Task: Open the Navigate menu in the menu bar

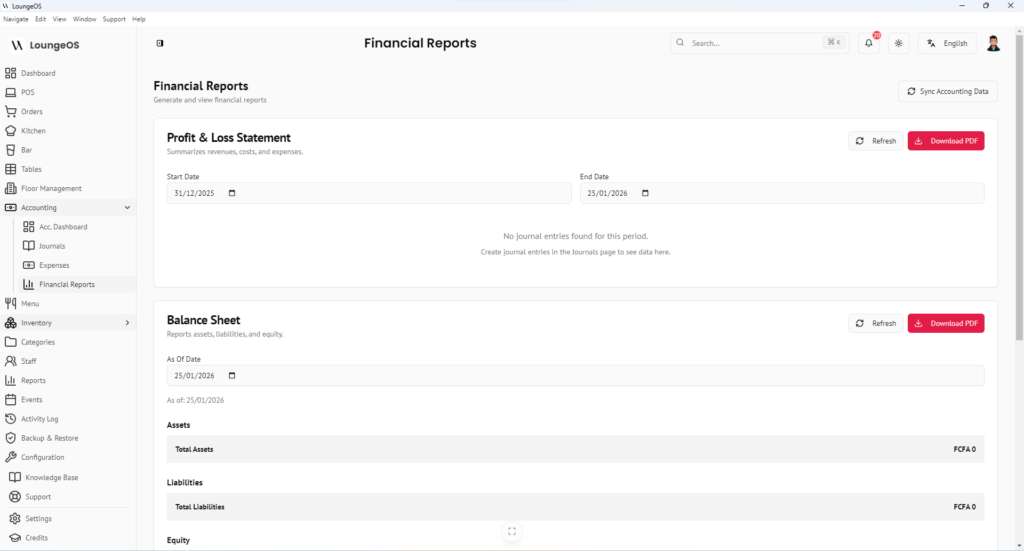Action: point(16,19)
